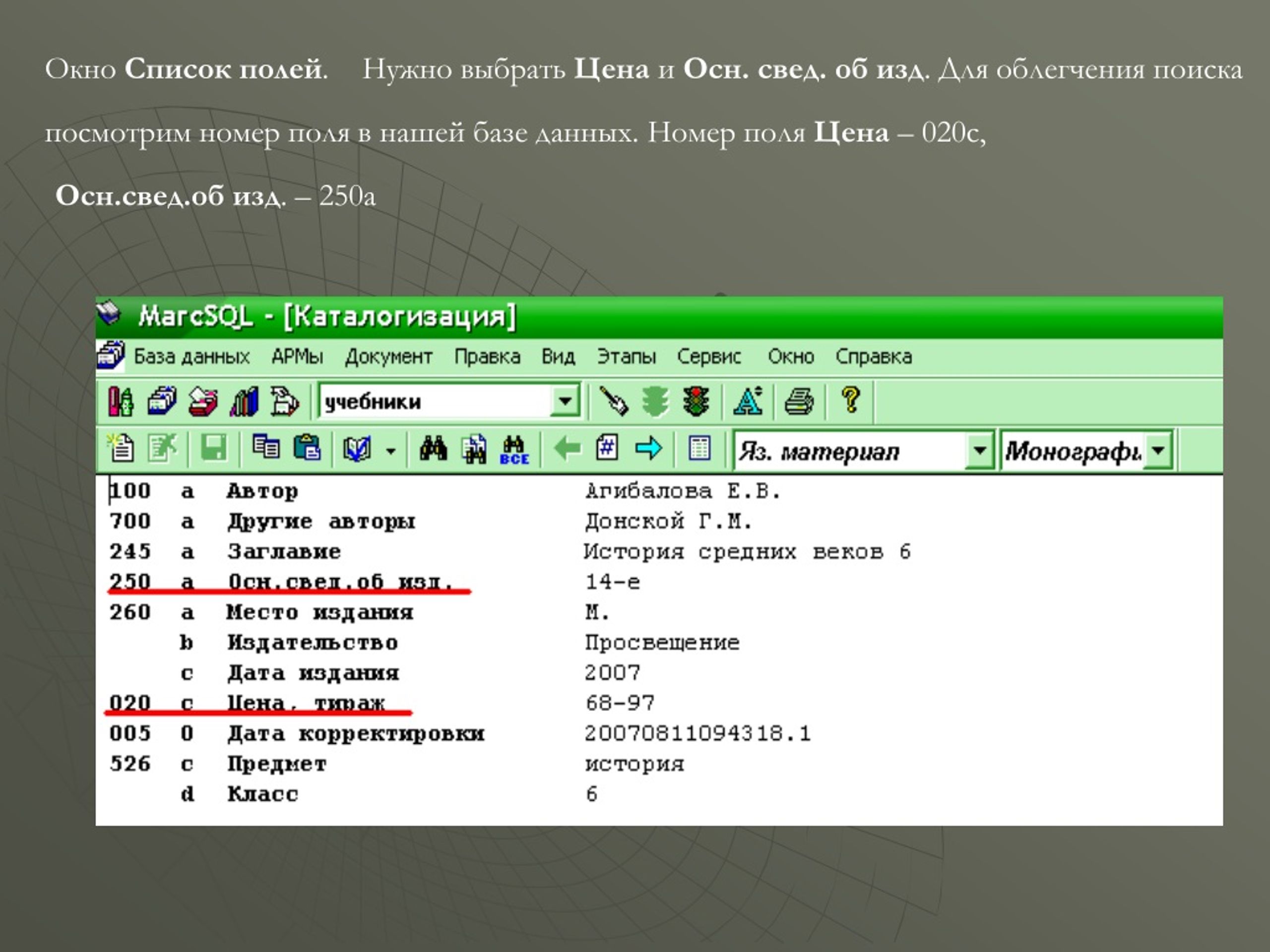Select the Класс field label
This screenshot has height=952, width=1270.
(x=262, y=794)
